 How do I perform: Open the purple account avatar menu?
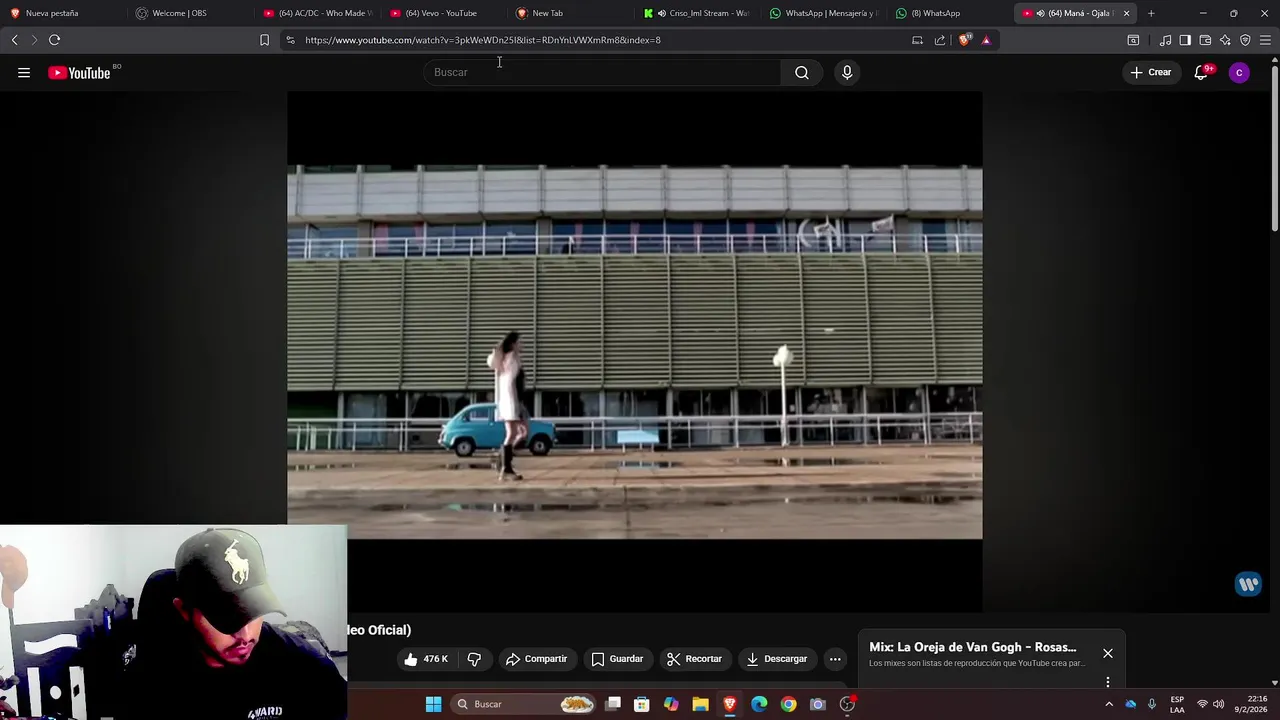[1239, 72]
